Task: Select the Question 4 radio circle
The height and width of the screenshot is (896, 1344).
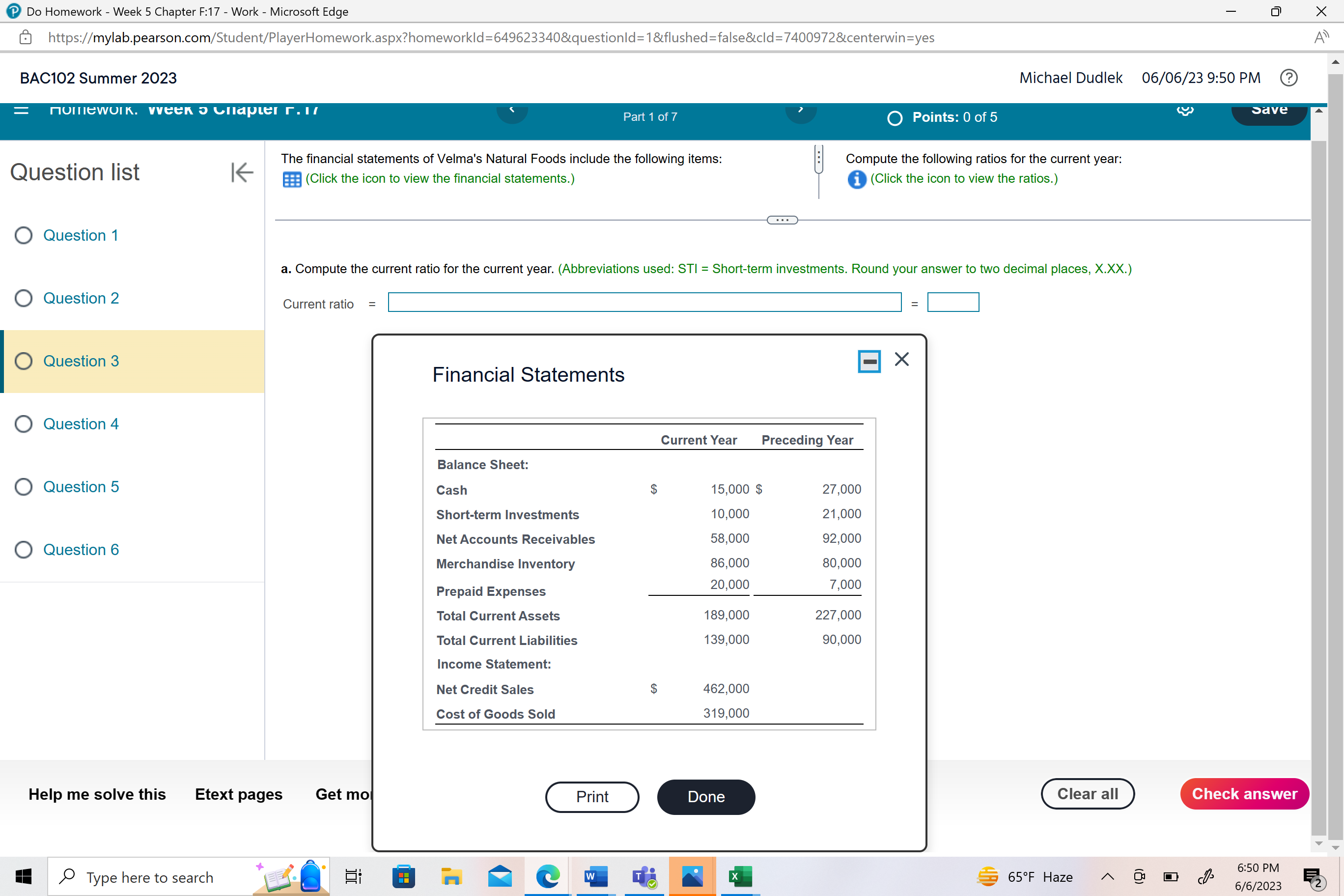Action: click(24, 424)
